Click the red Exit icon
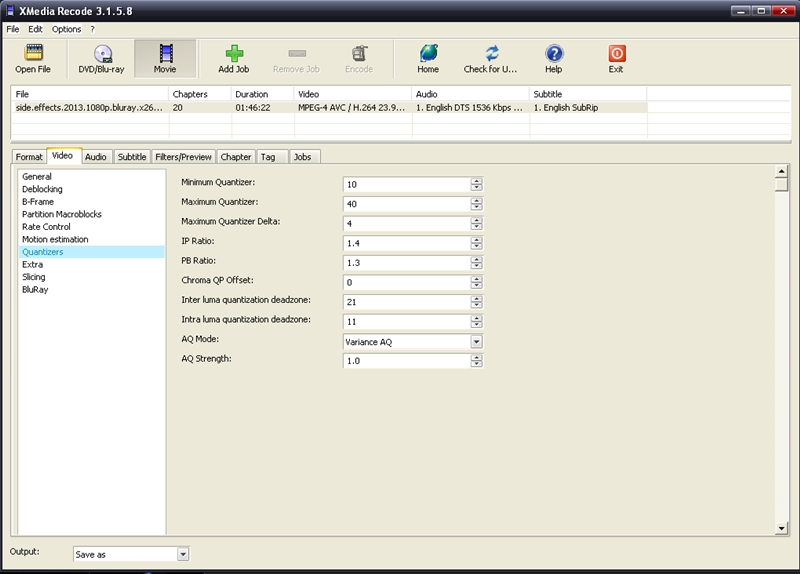The height and width of the screenshot is (574, 800). (617, 53)
